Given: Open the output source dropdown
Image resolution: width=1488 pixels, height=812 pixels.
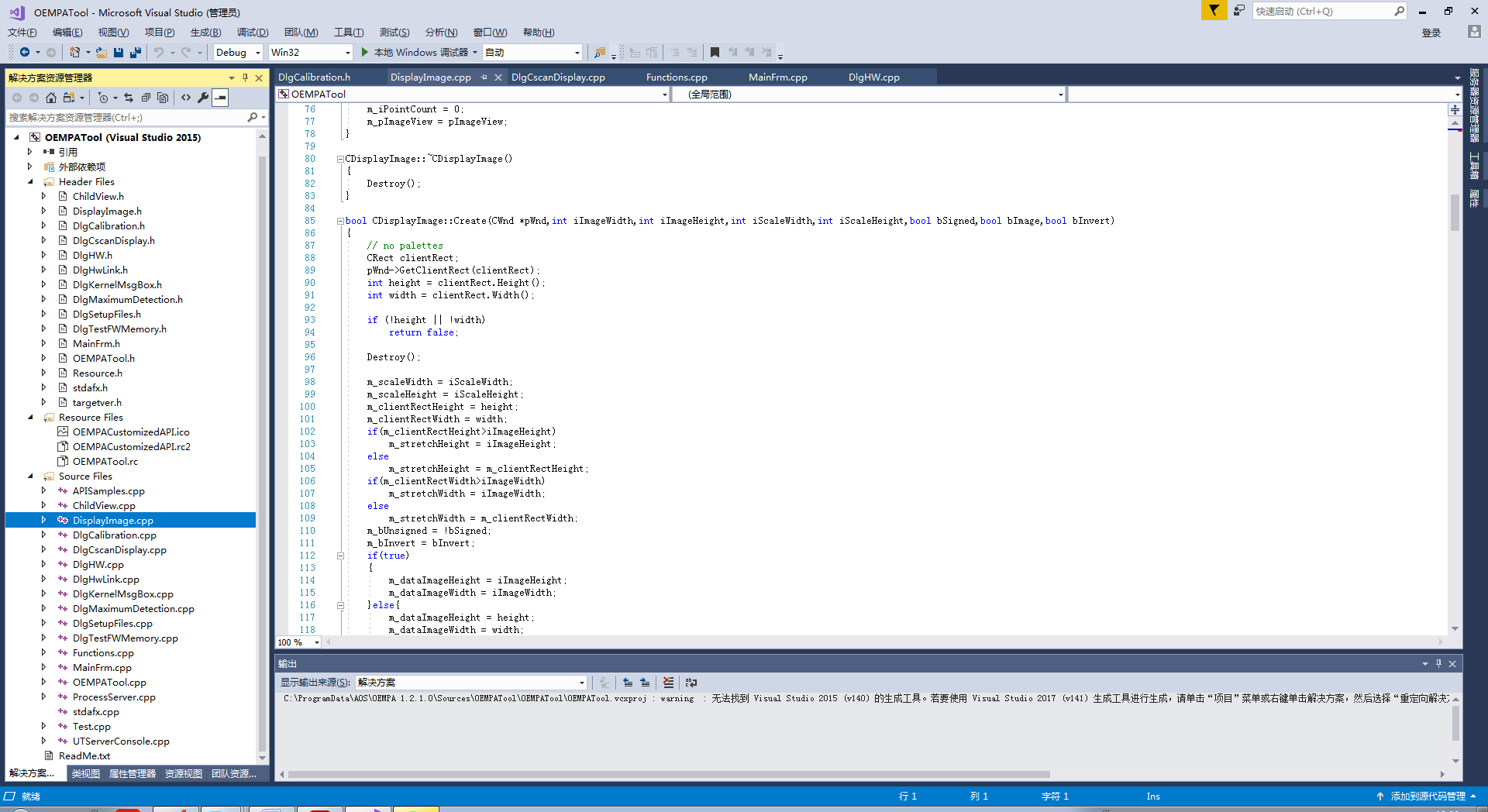Looking at the screenshot, I should [x=581, y=683].
